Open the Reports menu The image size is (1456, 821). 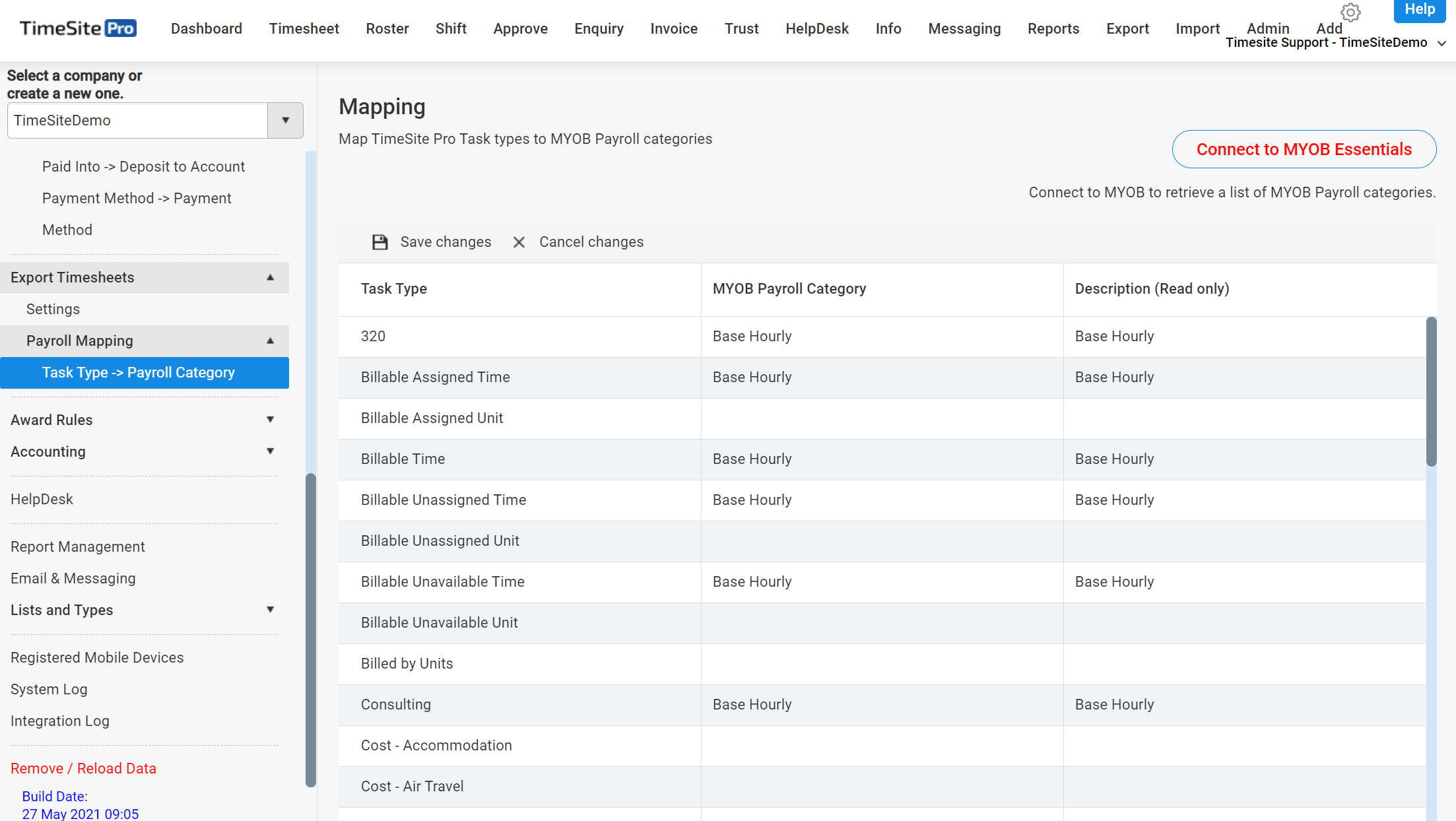click(x=1053, y=28)
